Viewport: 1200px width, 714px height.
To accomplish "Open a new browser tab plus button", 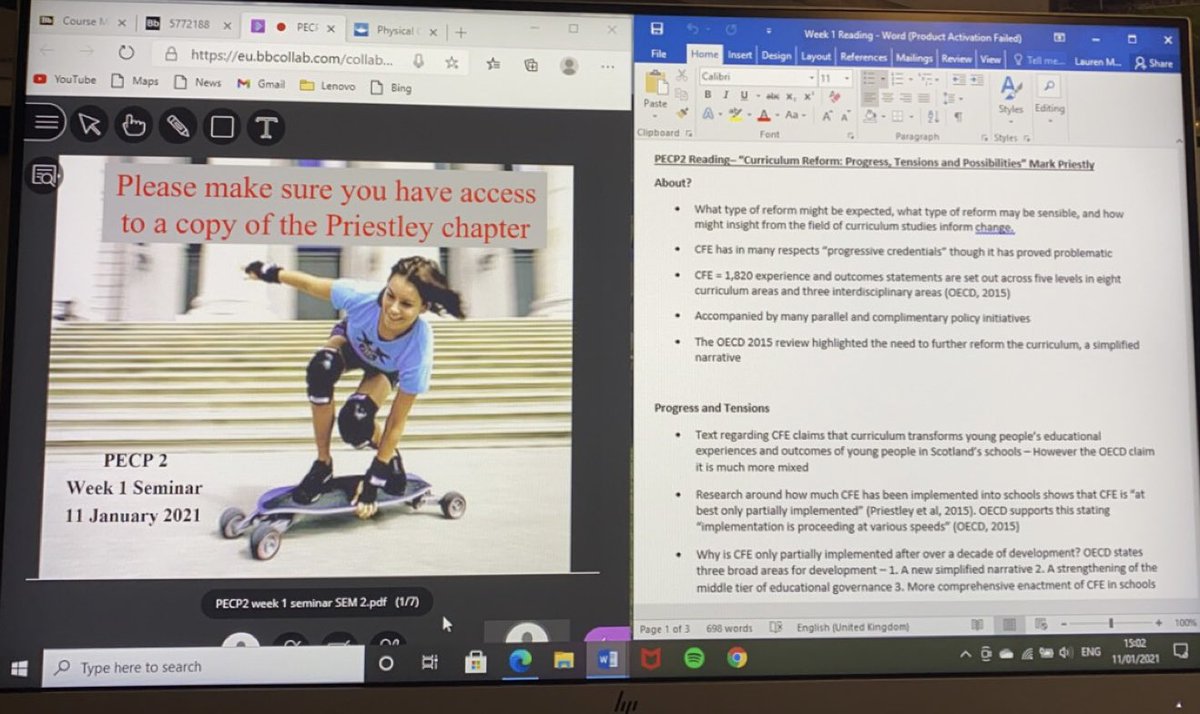I will [461, 32].
